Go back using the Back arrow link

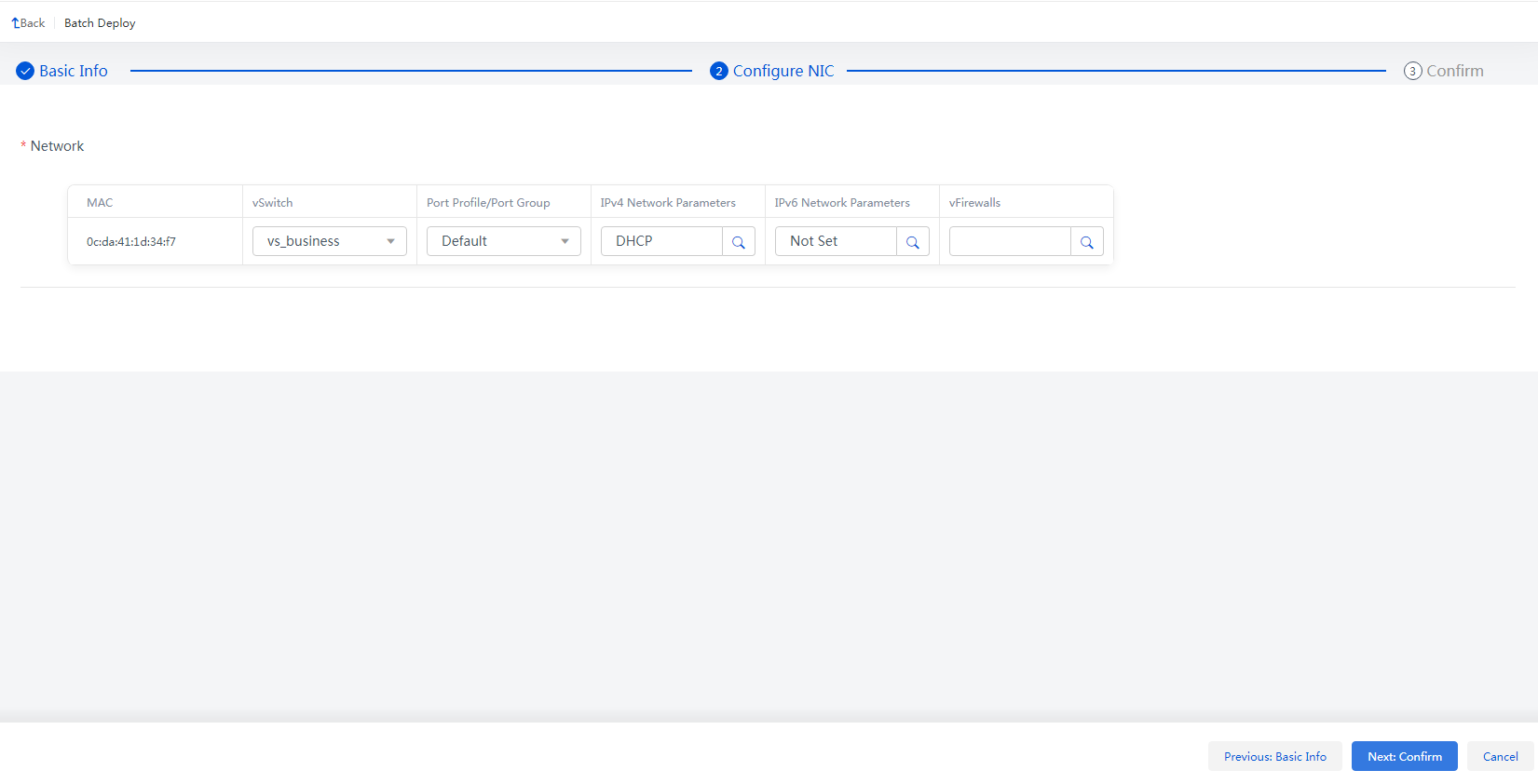click(28, 23)
